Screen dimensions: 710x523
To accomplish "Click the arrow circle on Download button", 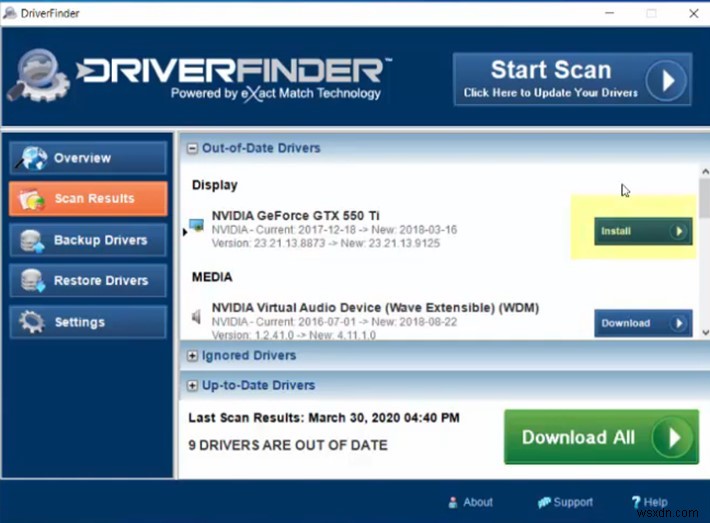I will point(678,323).
